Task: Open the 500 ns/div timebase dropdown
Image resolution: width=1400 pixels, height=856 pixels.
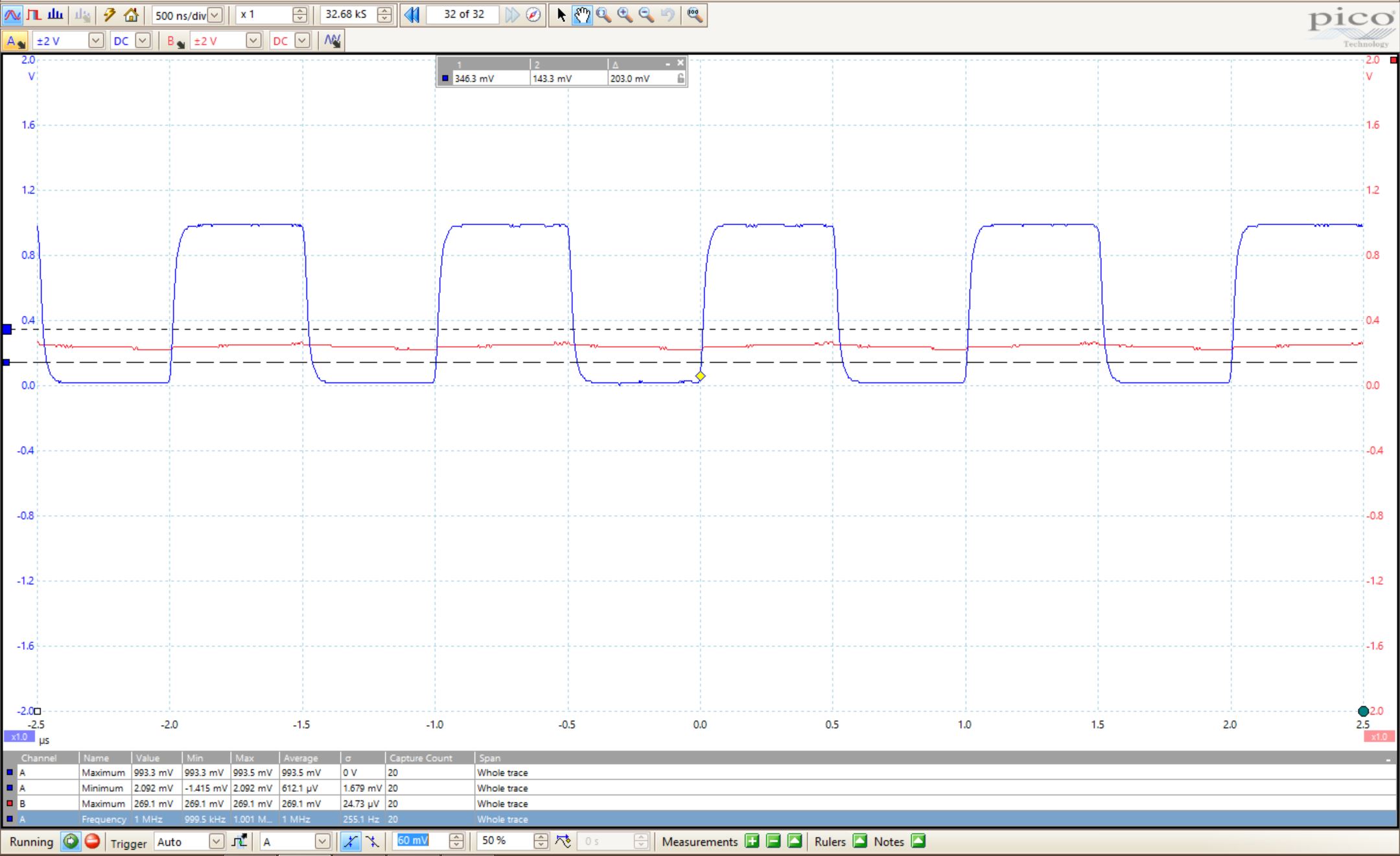Action: pos(215,14)
